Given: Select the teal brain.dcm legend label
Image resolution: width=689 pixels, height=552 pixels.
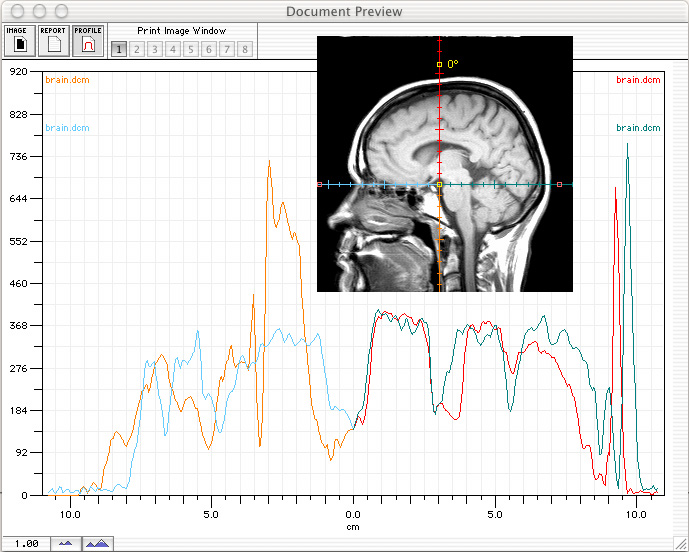Looking at the screenshot, I should point(638,128).
